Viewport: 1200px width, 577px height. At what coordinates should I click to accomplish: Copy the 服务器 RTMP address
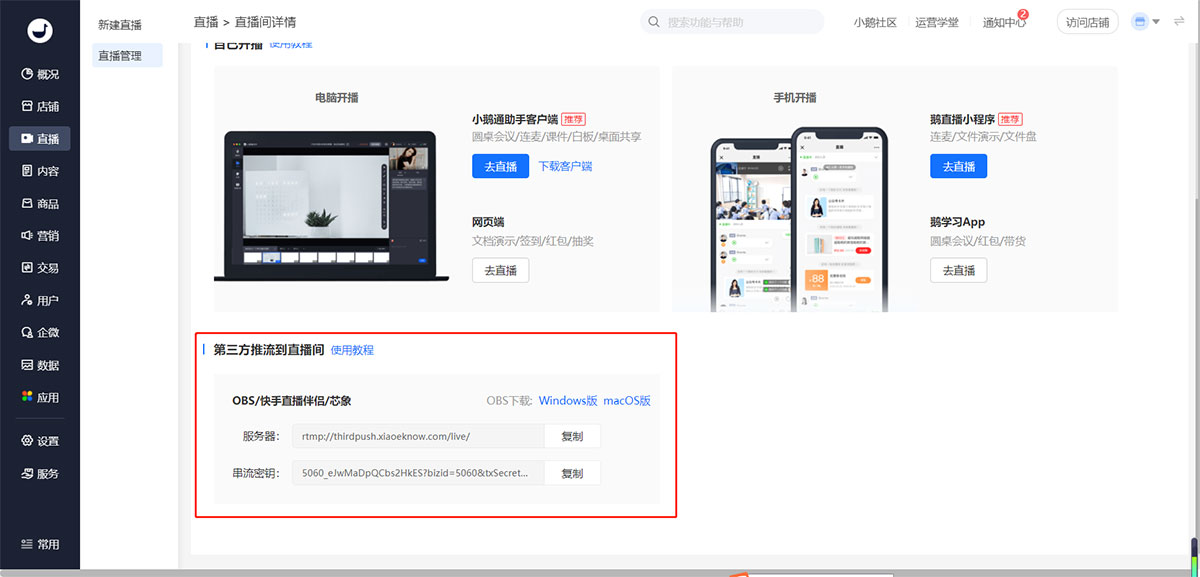[x=572, y=437]
